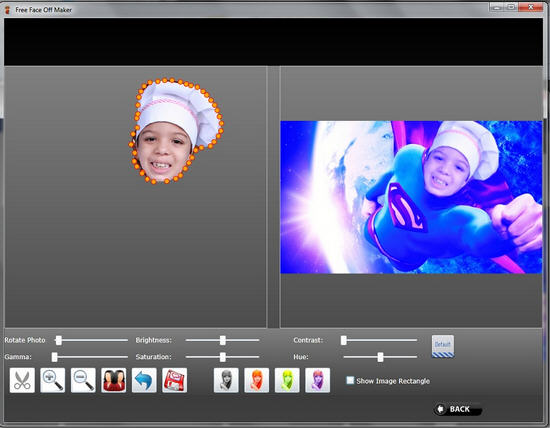Click the BACK button
Screen dimensions: 550x428
tap(458, 409)
